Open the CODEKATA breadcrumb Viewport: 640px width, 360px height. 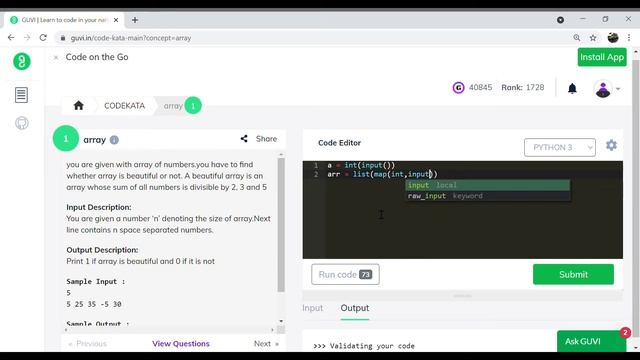tap(124, 106)
